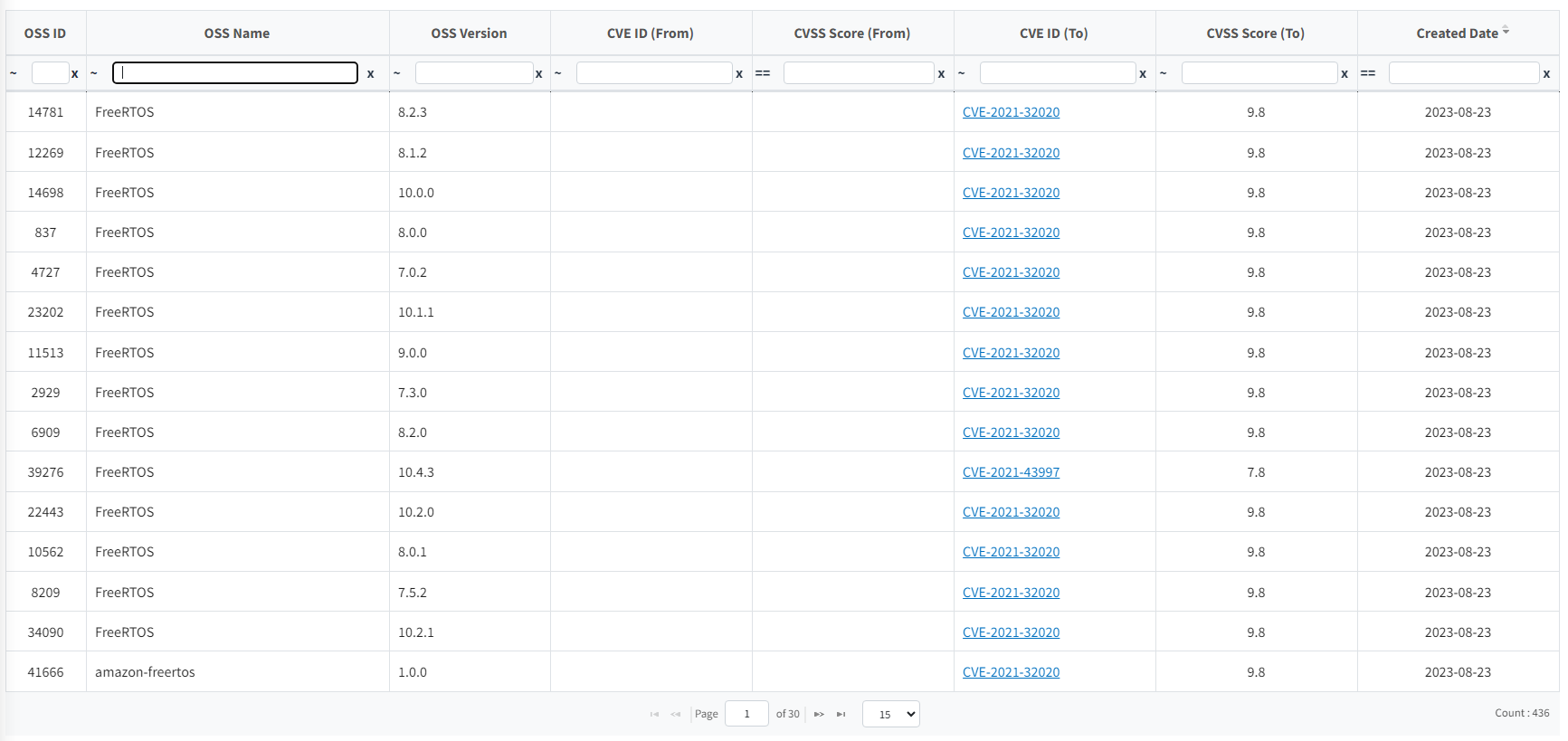1568x741 pixels.
Task: Select OSS version cell 10.2.0
Action: [469, 512]
